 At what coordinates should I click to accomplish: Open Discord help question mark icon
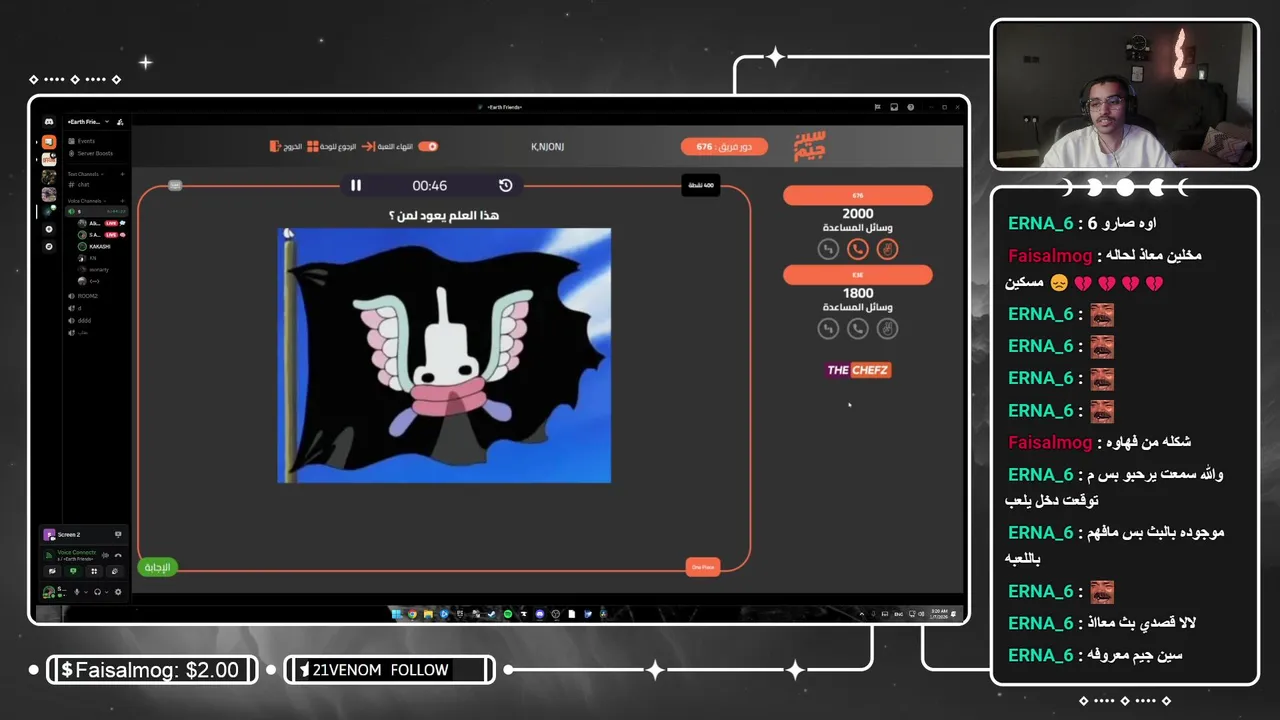tap(911, 107)
